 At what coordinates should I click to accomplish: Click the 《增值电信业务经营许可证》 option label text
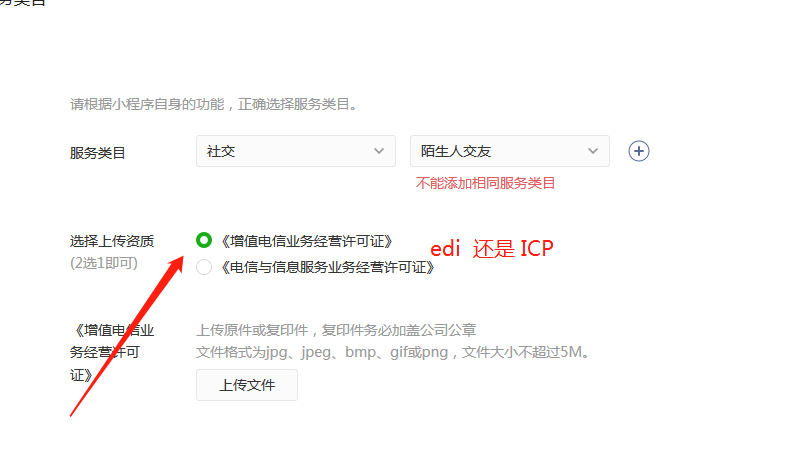point(306,241)
